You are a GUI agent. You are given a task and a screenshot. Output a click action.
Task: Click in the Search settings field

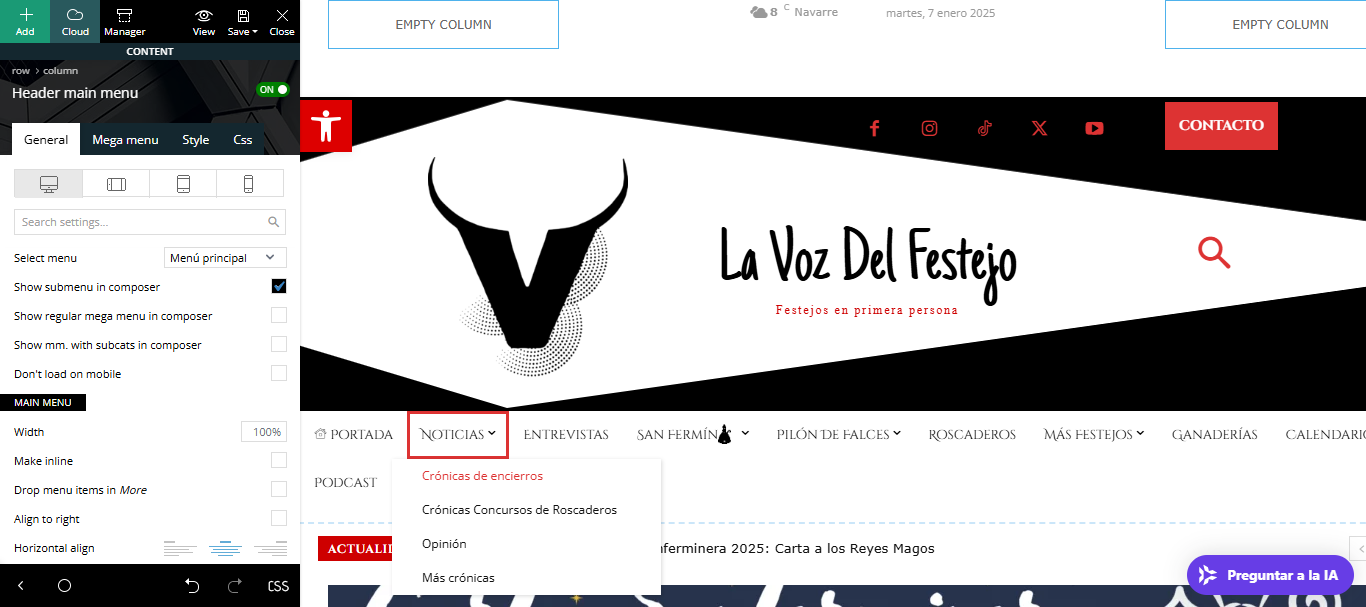pyautogui.click(x=150, y=222)
